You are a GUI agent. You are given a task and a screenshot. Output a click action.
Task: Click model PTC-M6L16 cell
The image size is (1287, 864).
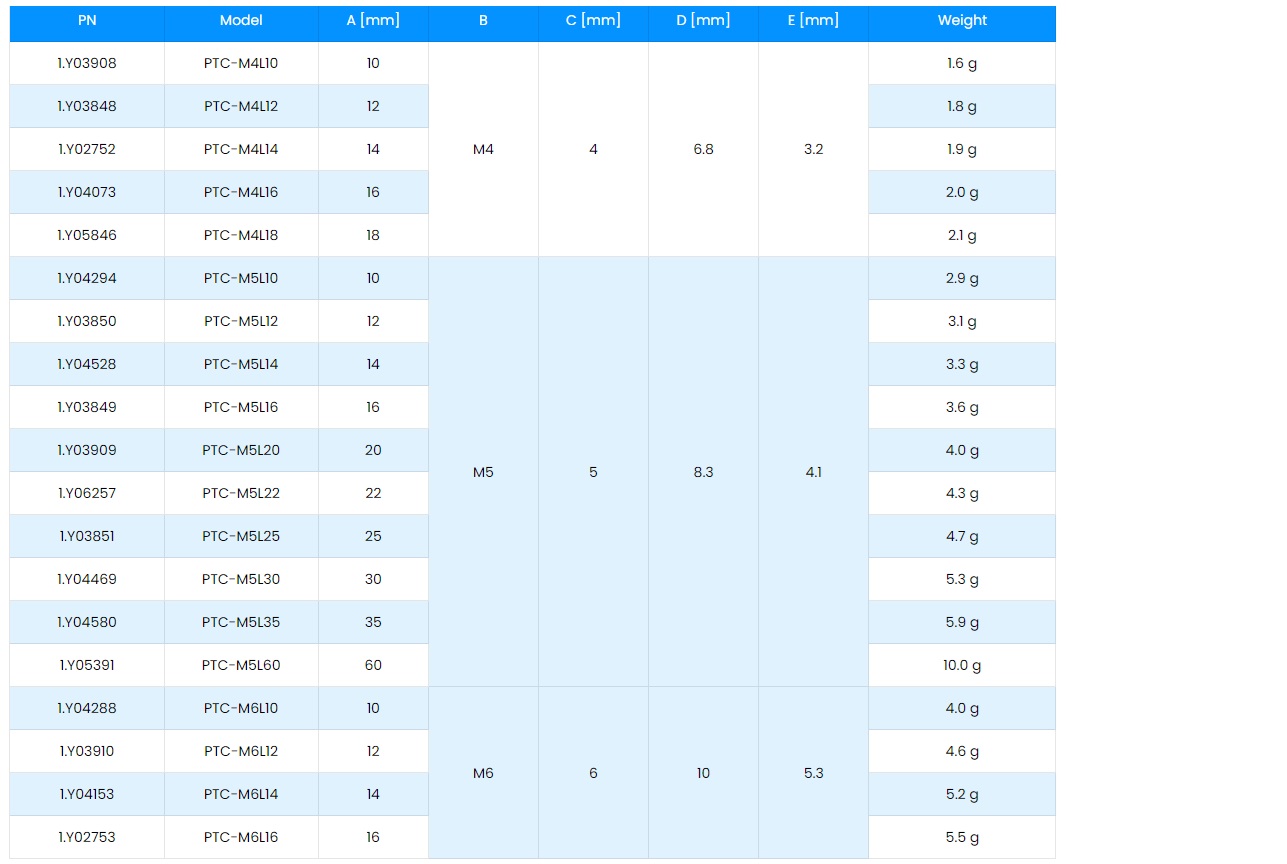pos(241,838)
